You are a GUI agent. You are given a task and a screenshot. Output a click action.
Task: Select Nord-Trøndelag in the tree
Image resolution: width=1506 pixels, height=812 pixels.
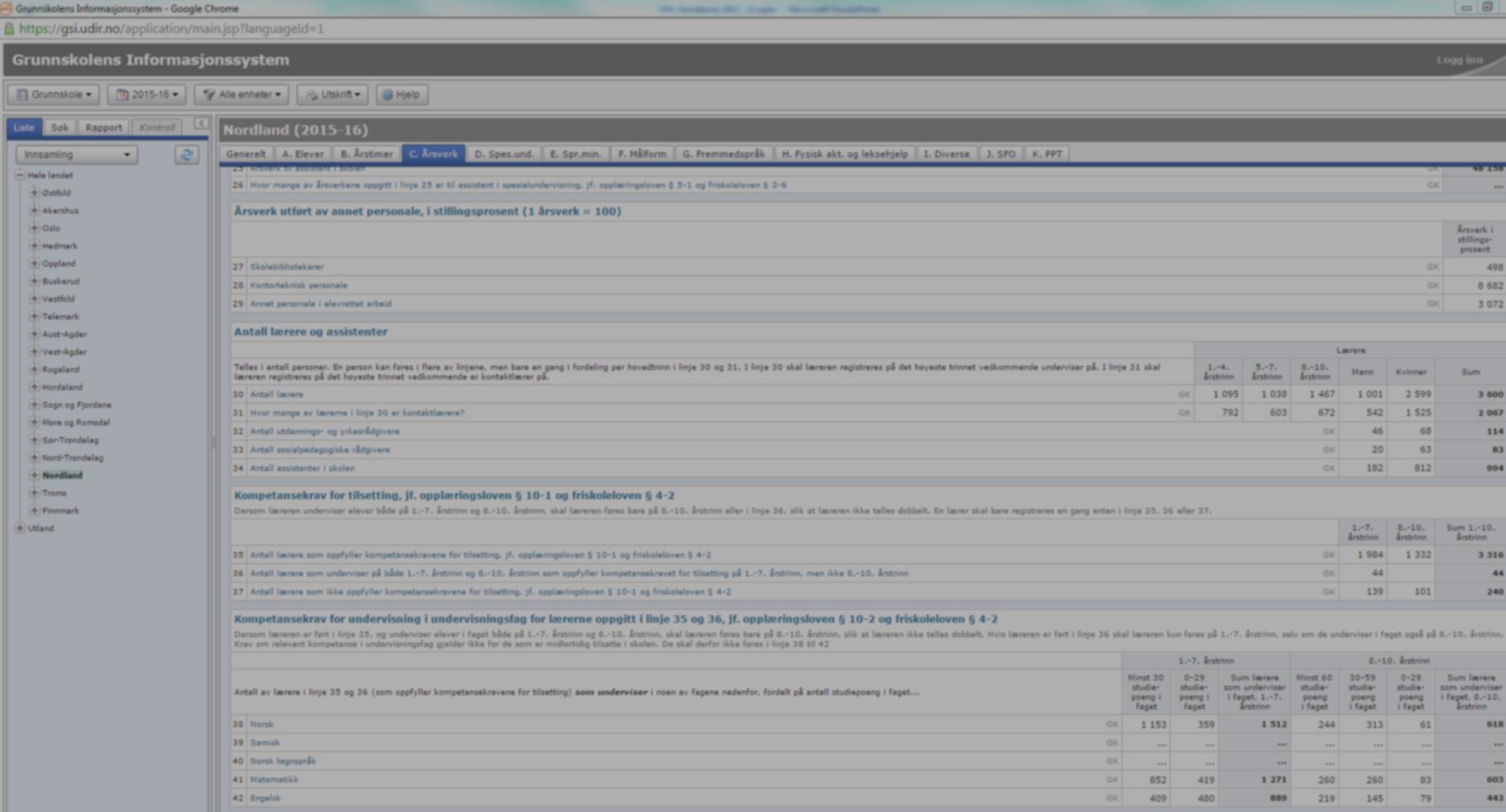click(72, 457)
